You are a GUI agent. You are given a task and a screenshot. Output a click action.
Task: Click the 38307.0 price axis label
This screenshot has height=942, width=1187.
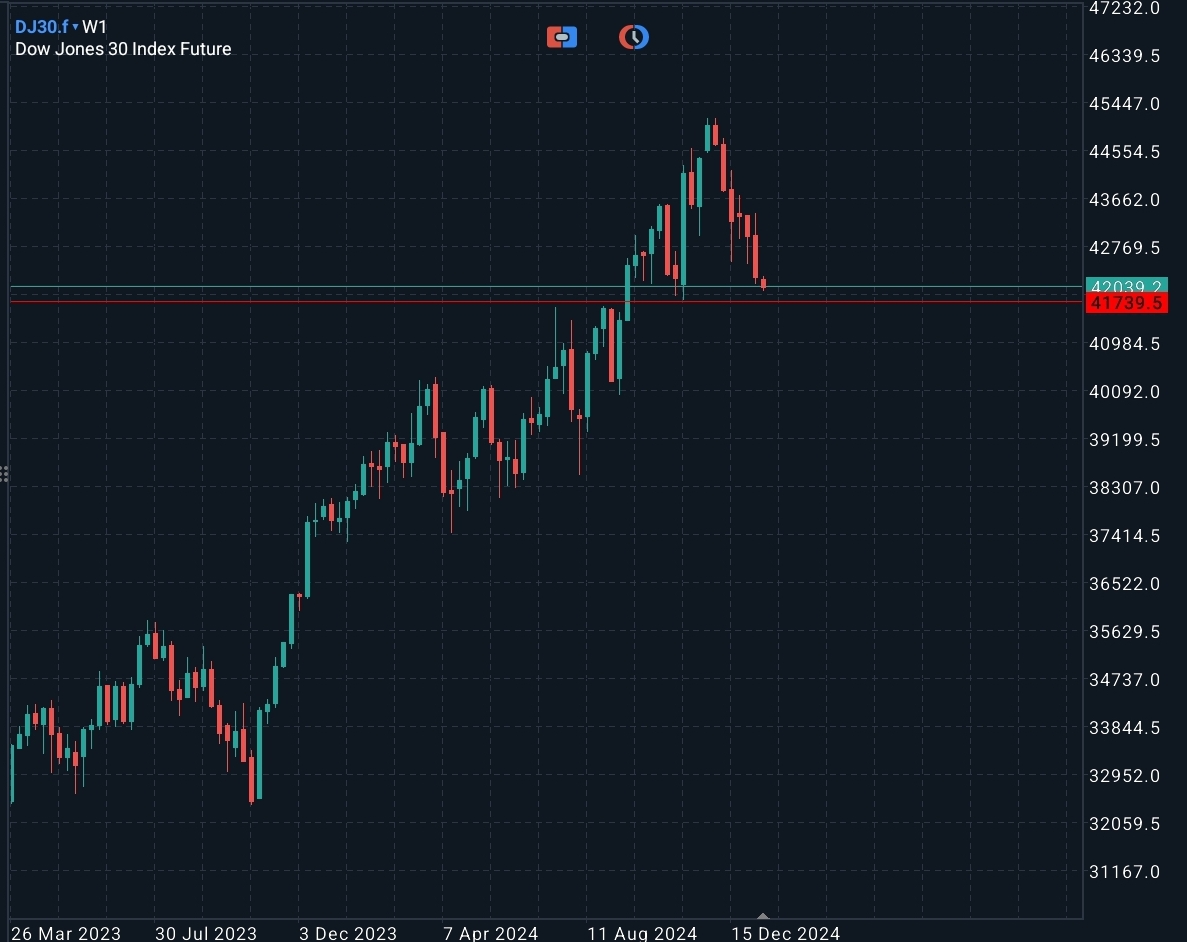point(1124,488)
